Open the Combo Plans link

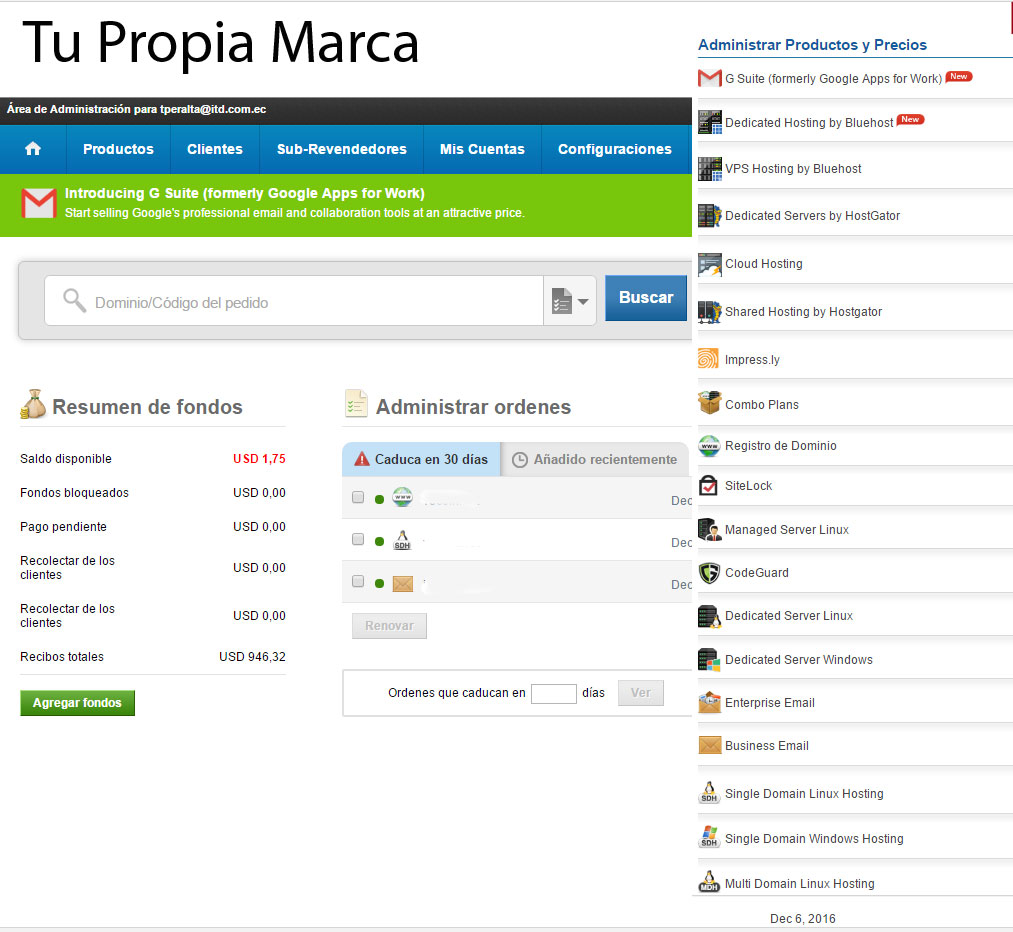[x=762, y=404]
